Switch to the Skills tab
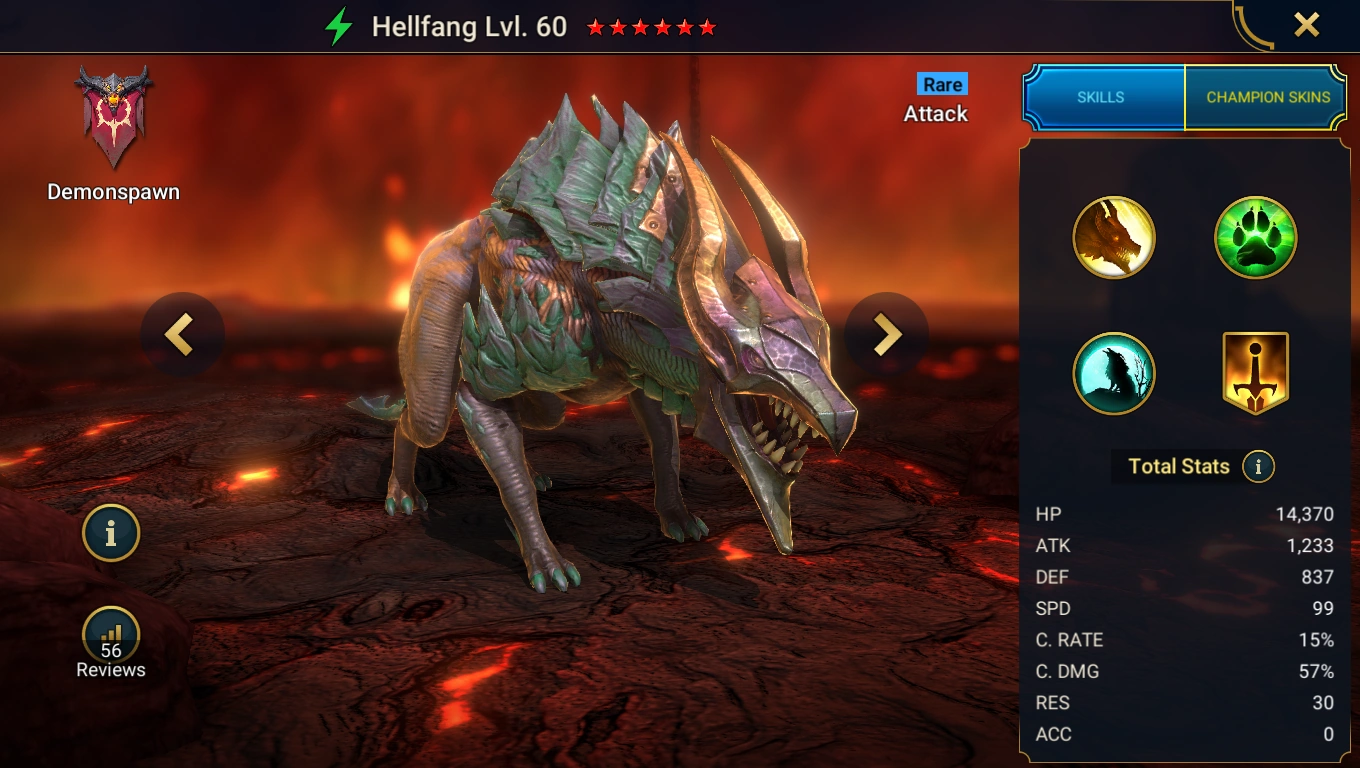Image resolution: width=1360 pixels, height=768 pixels. 1101,97
